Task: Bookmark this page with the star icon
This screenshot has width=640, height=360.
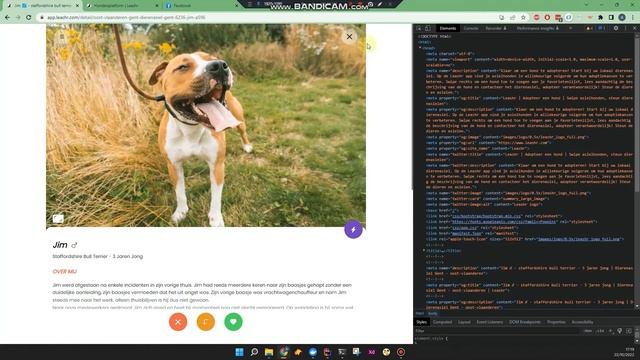Action: pos(523,18)
